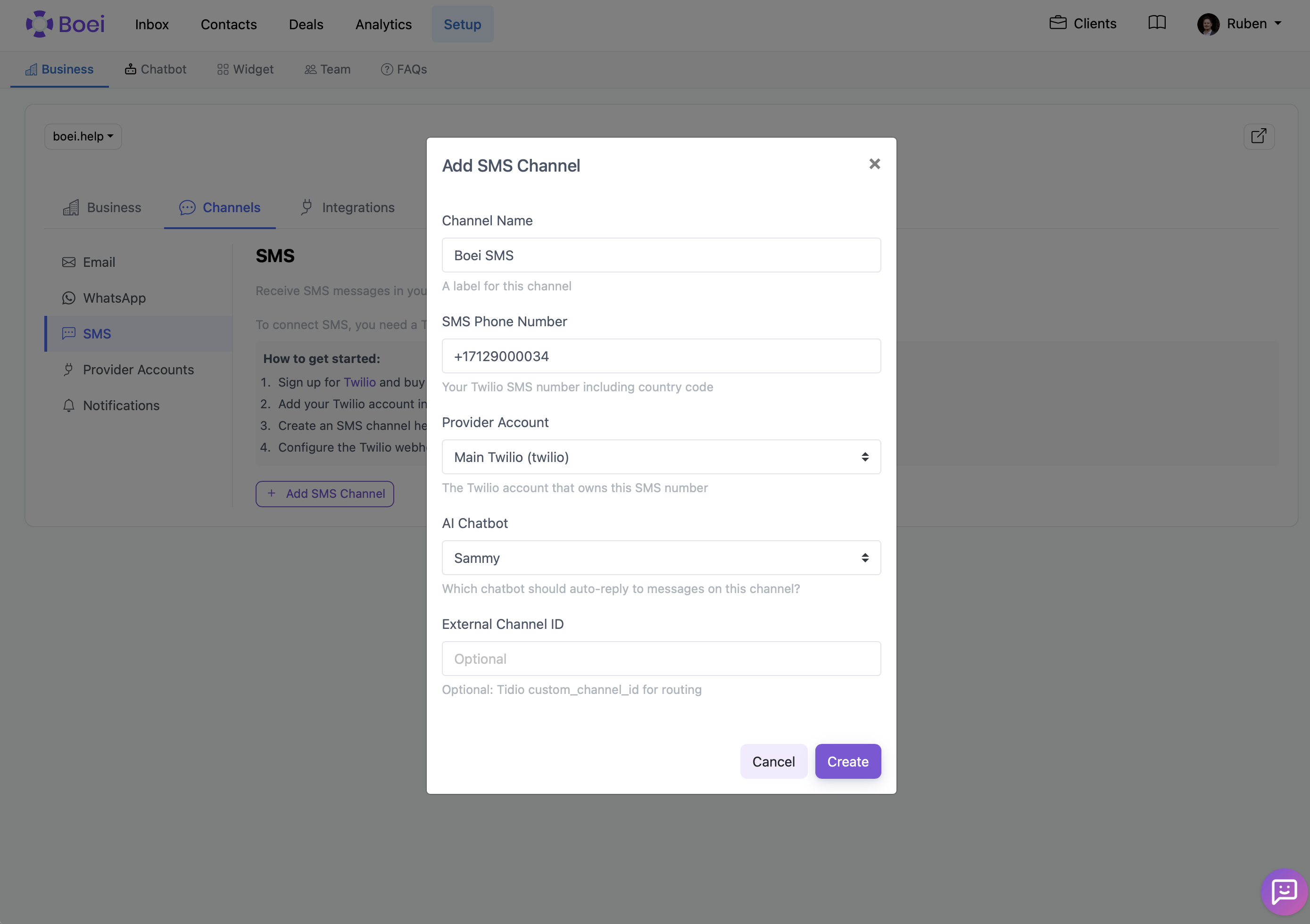
Task: Select the Setup navigation item
Action: pos(463,25)
